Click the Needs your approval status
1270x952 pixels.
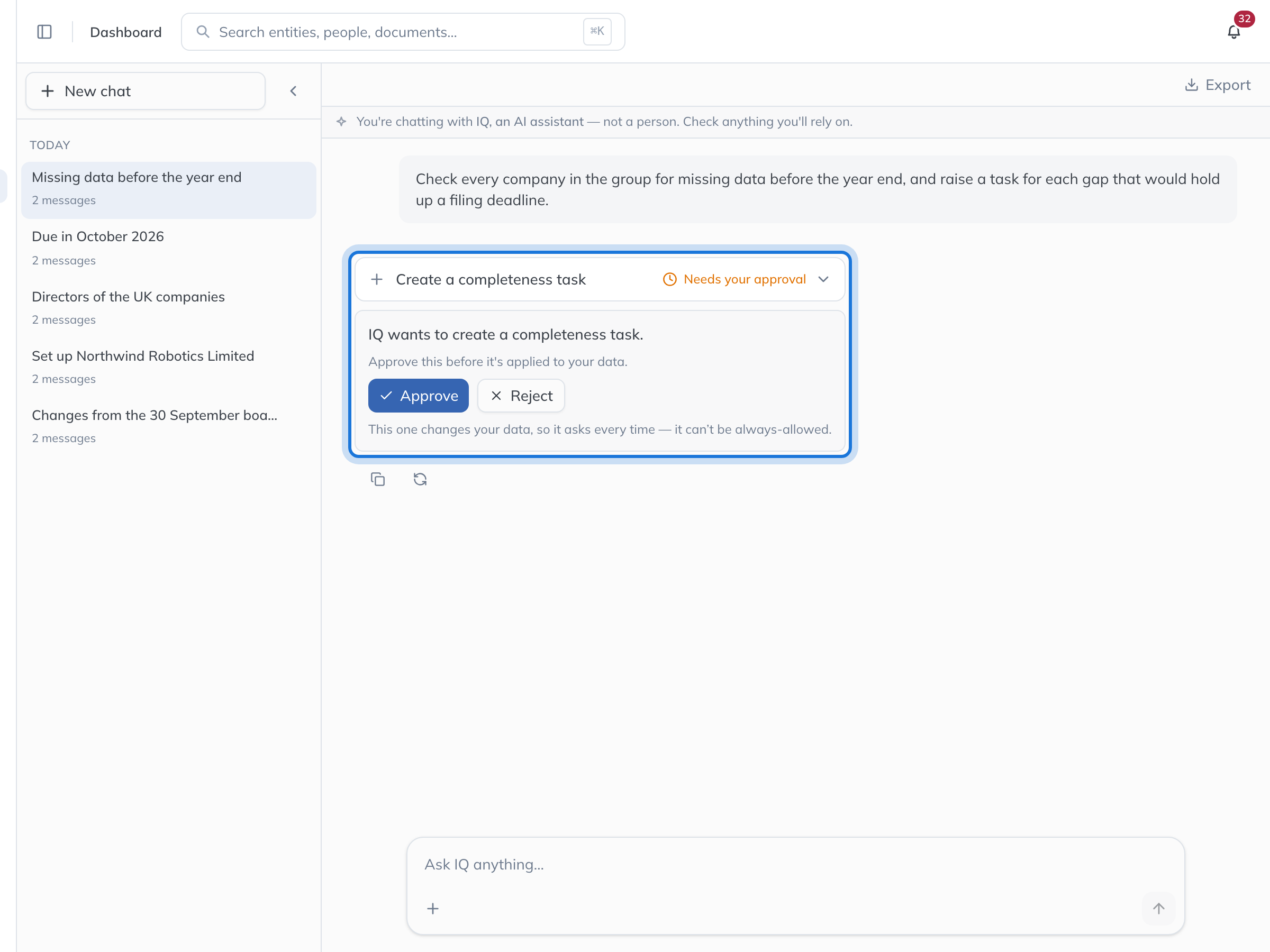click(734, 279)
